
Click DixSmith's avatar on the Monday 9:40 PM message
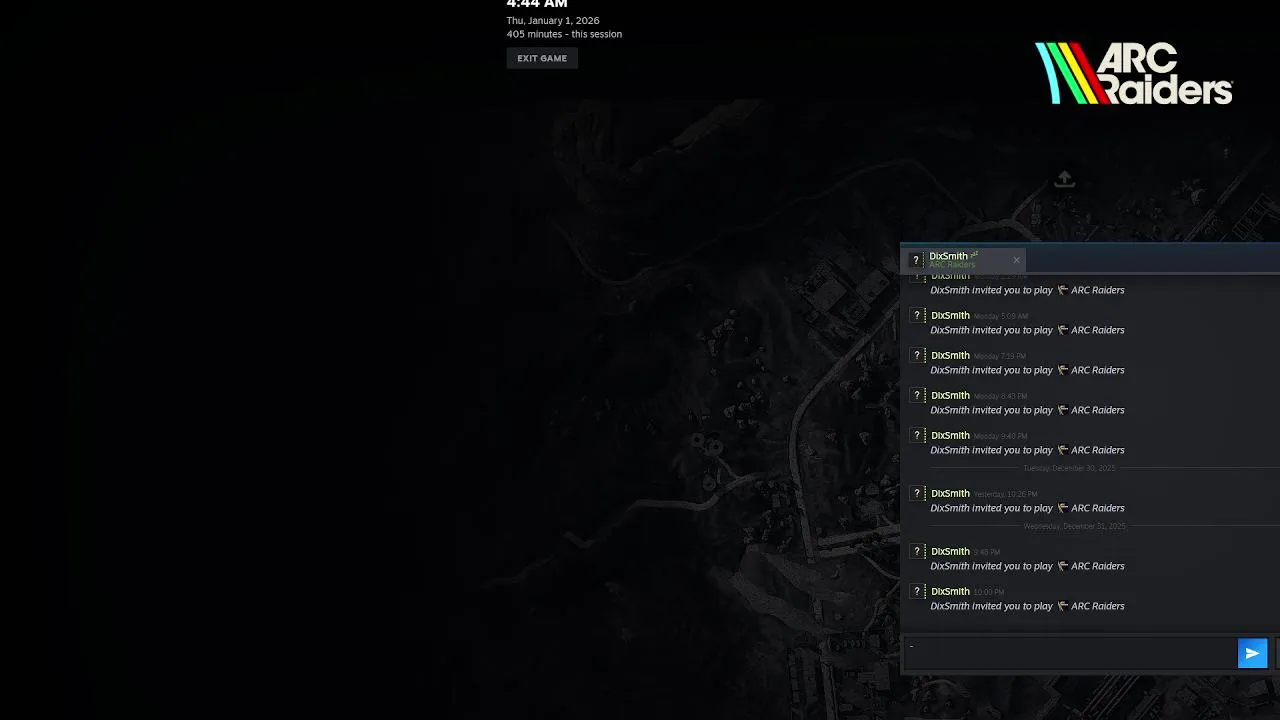(916, 436)
